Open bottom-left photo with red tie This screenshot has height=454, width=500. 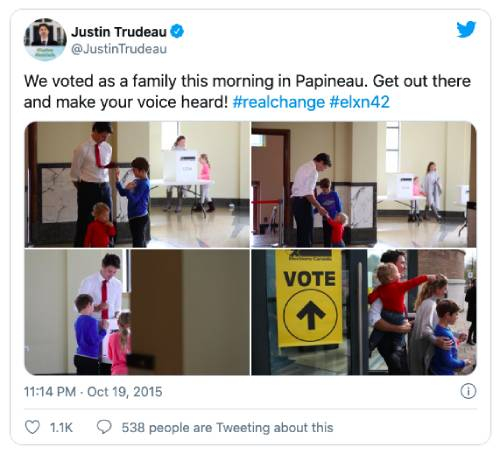pos(137,312)
